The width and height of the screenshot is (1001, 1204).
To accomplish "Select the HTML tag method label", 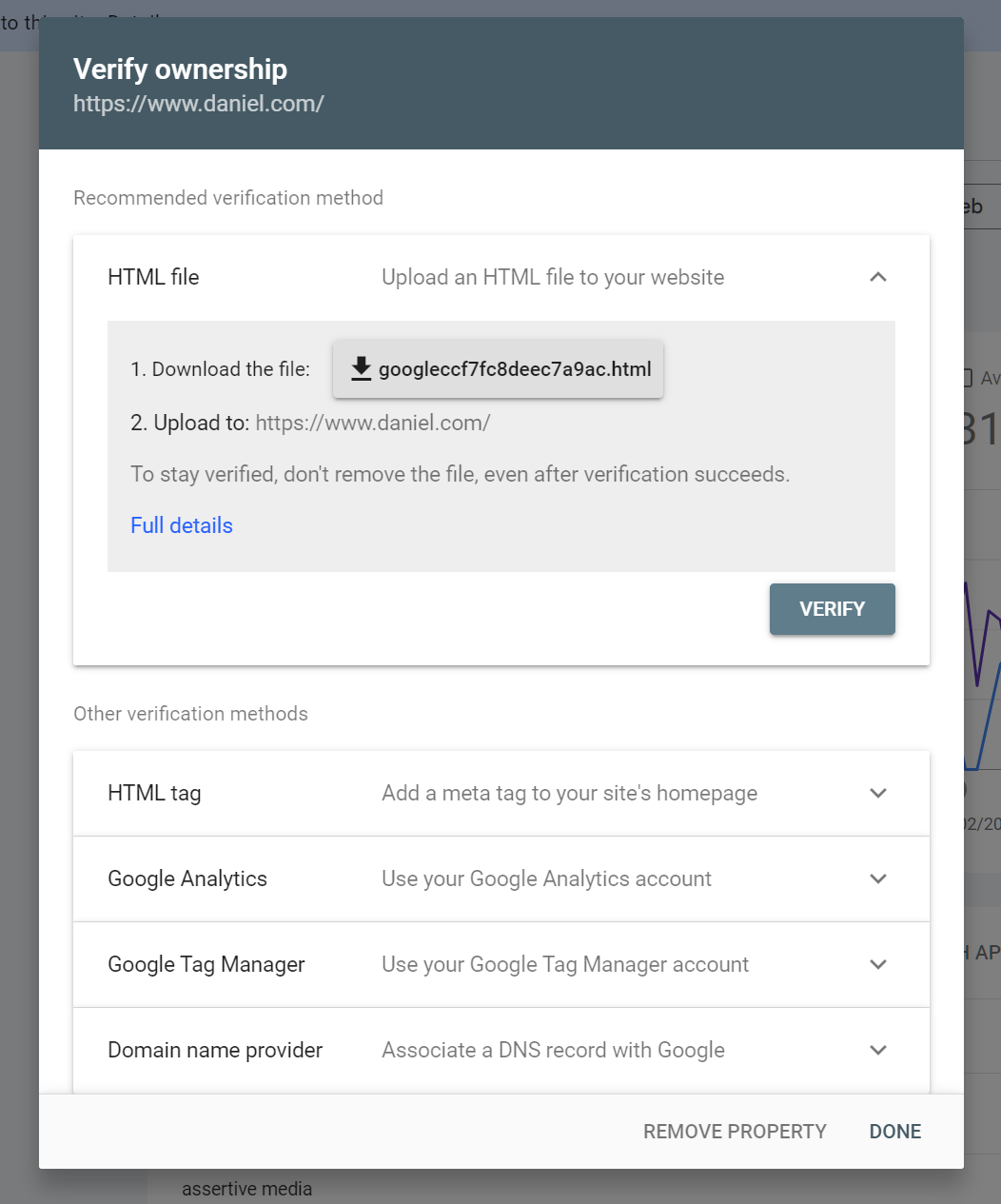I will coord(154,793).
